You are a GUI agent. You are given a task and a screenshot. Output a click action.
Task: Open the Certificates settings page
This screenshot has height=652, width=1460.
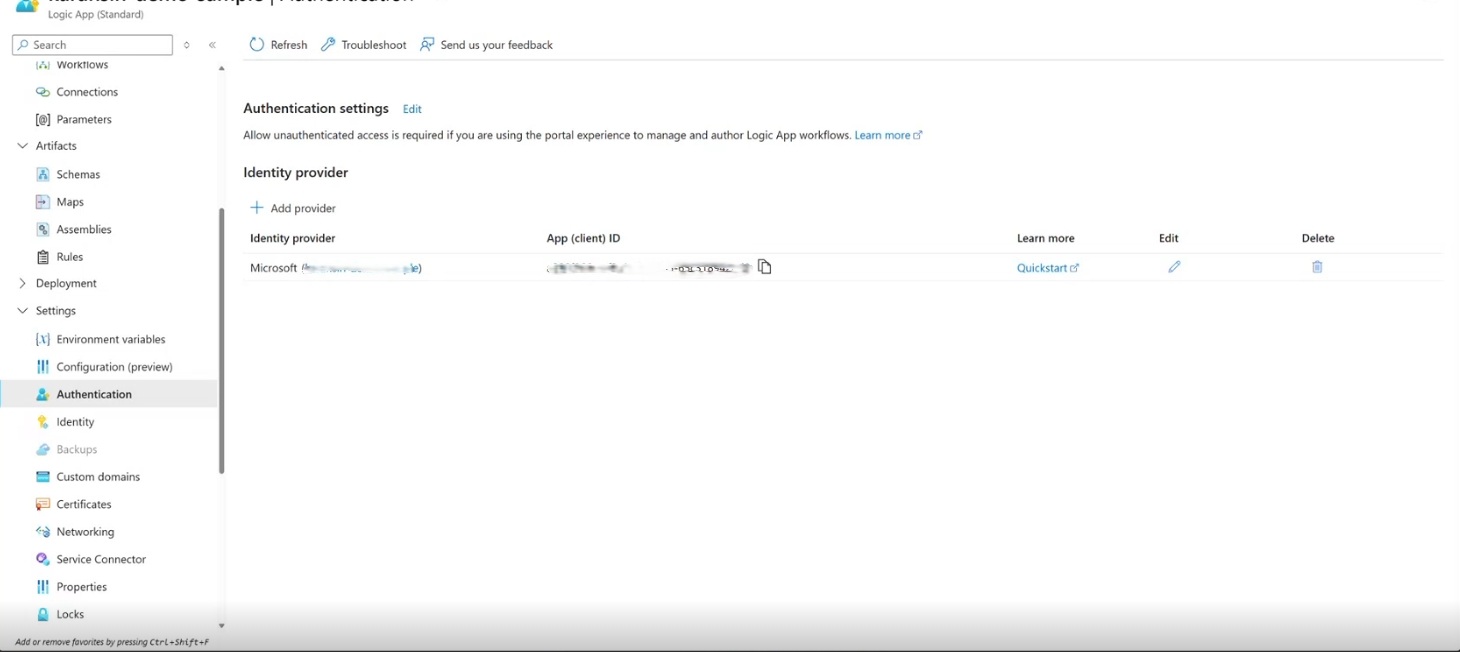(82, 503)
